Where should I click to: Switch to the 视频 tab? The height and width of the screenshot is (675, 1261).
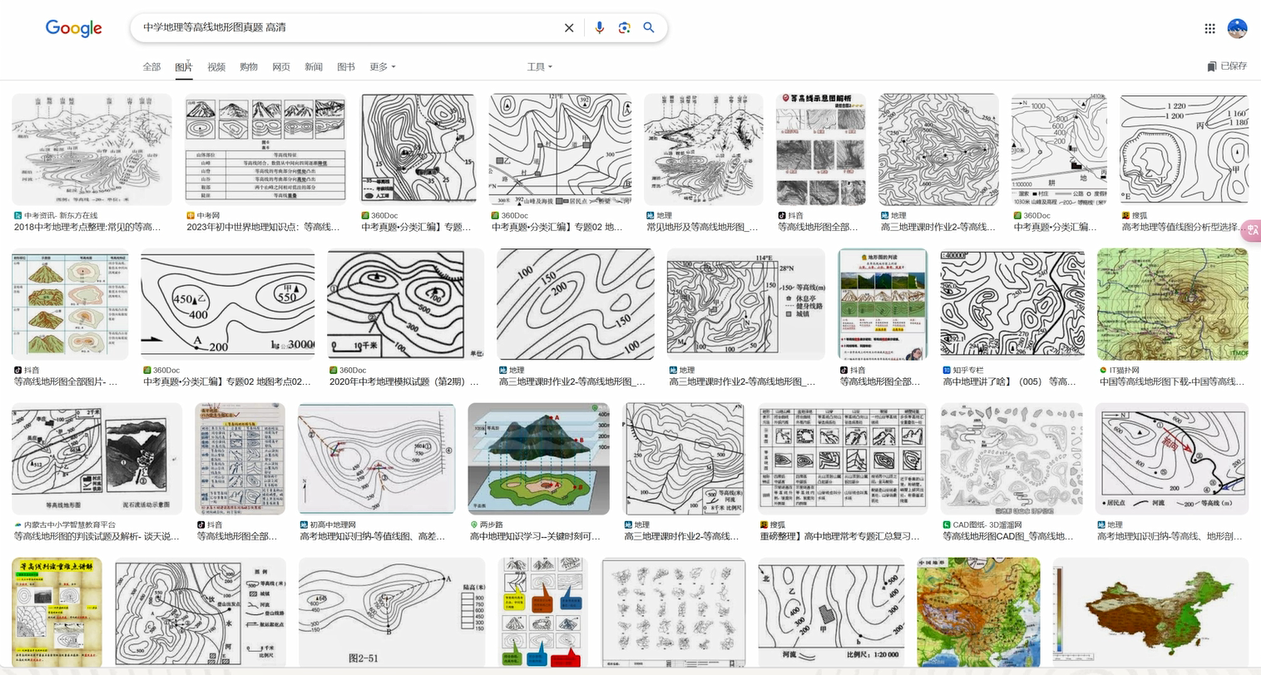(213, 65)
